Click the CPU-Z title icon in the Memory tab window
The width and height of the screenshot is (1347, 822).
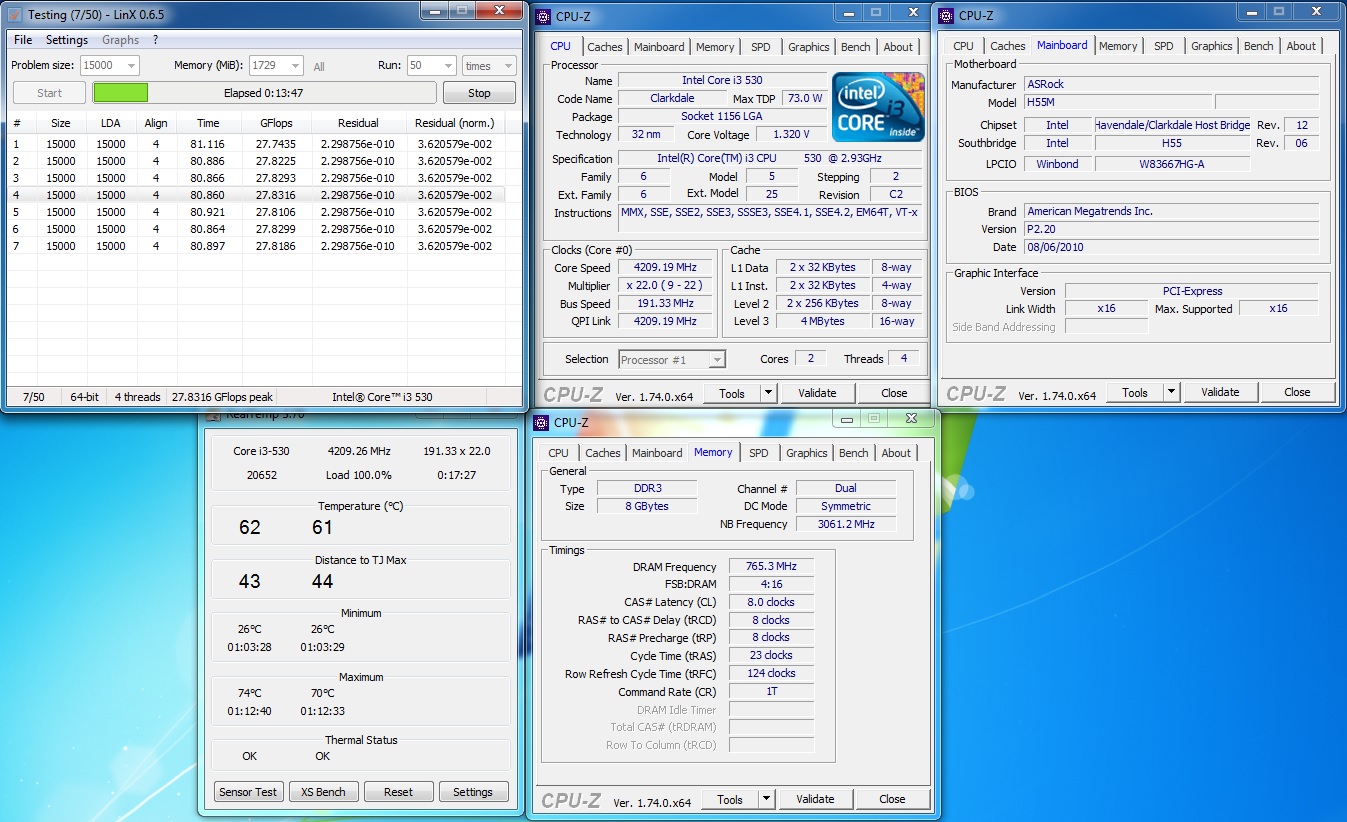pos(541,422)
